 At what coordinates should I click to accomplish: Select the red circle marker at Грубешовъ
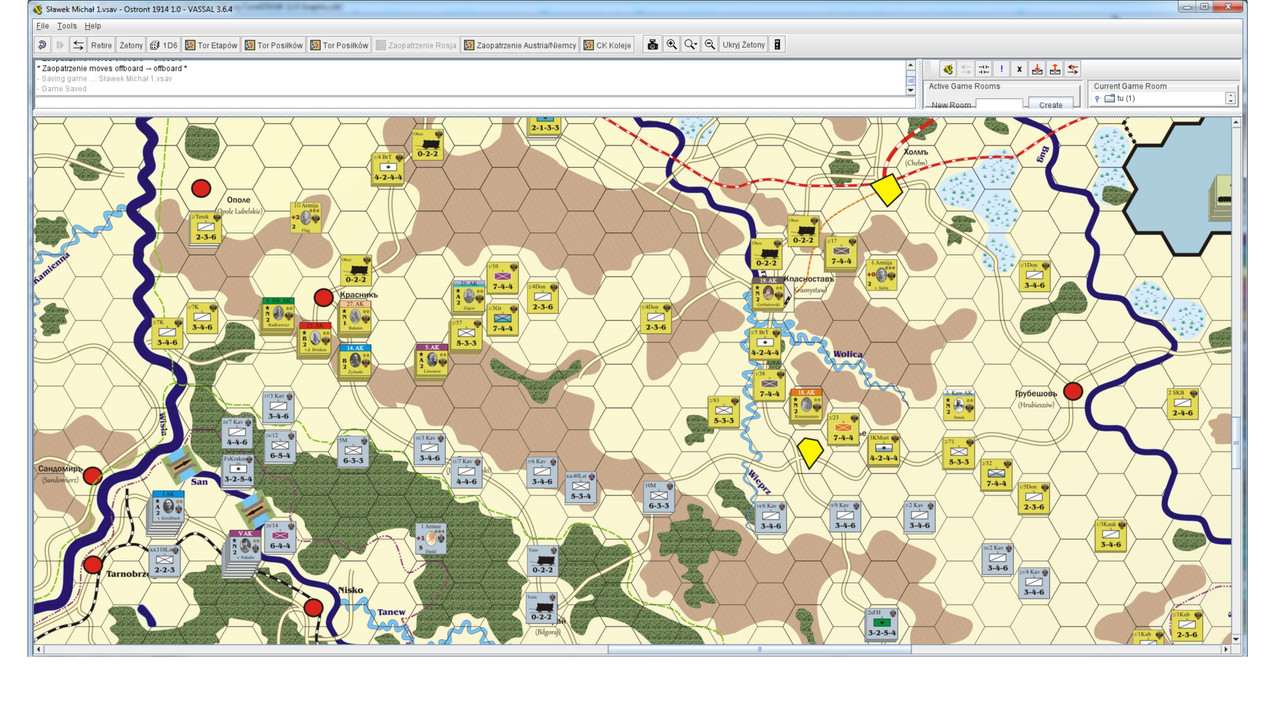pos(1073,391)
